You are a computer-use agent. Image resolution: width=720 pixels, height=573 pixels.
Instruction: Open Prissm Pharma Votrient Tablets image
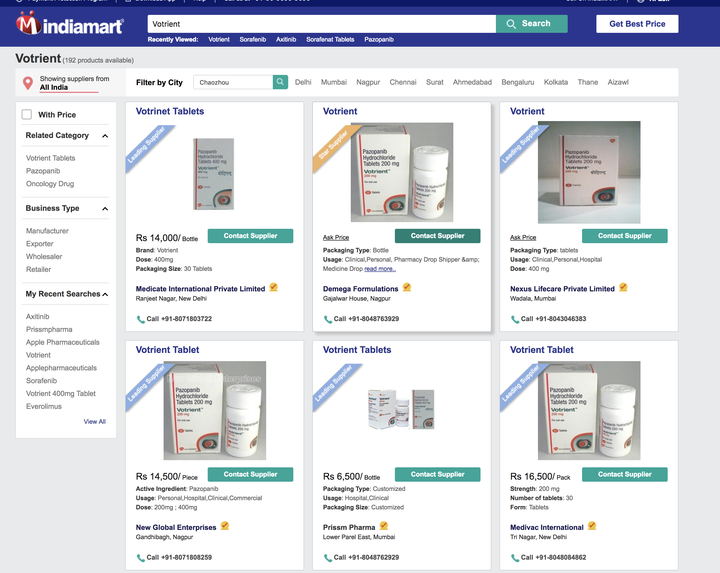401,409
